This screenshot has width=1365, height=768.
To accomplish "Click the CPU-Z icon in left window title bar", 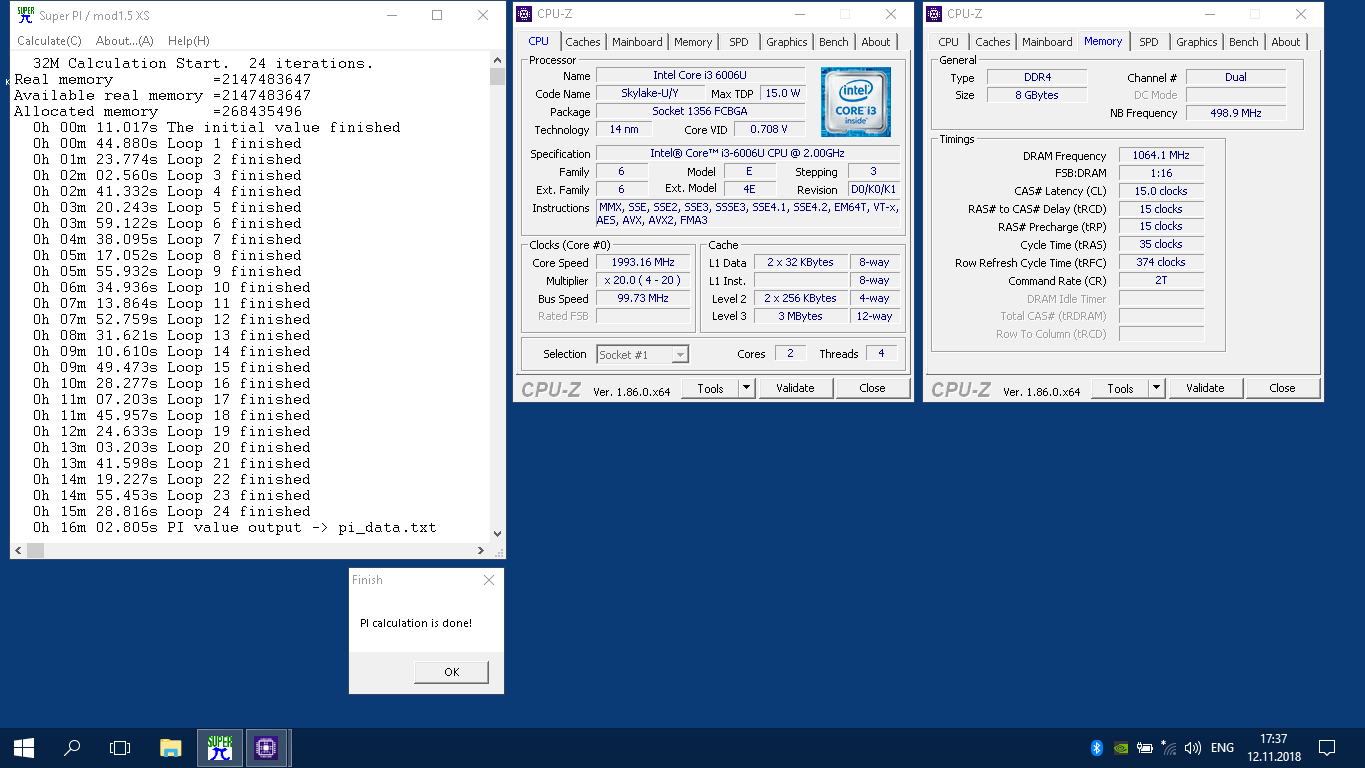I will tap(524, 14).
